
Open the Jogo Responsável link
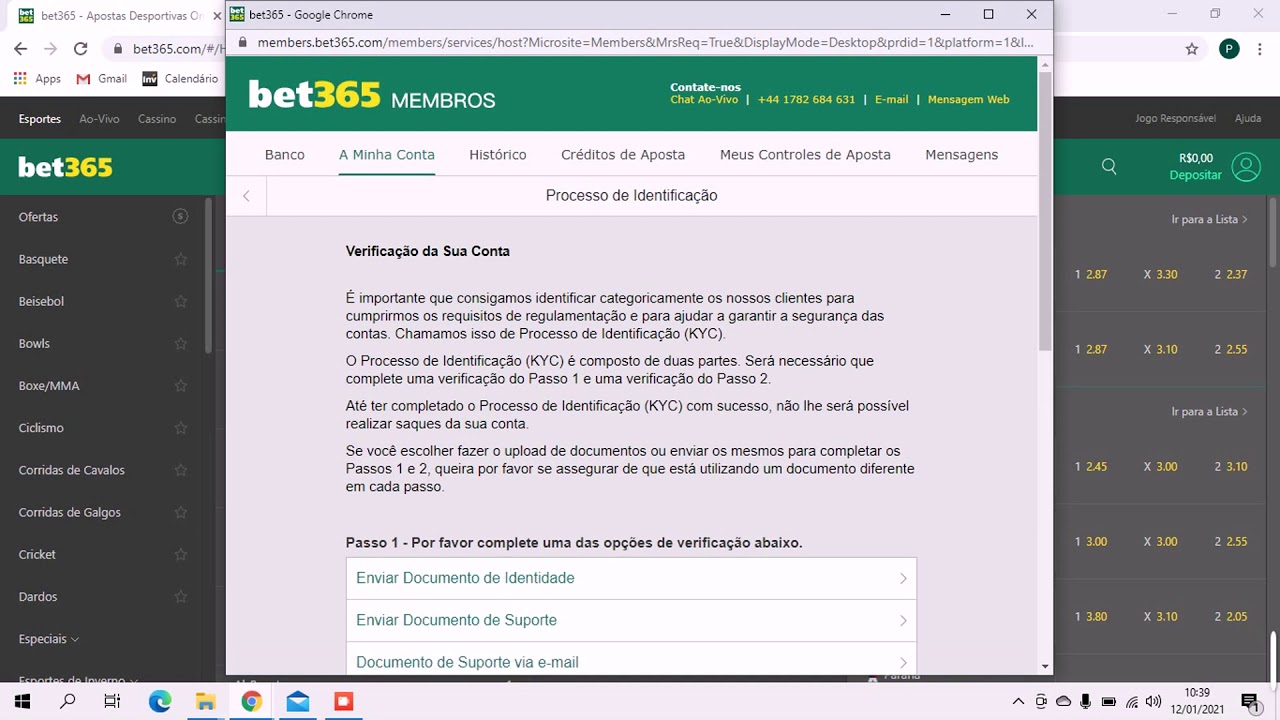1176,119
